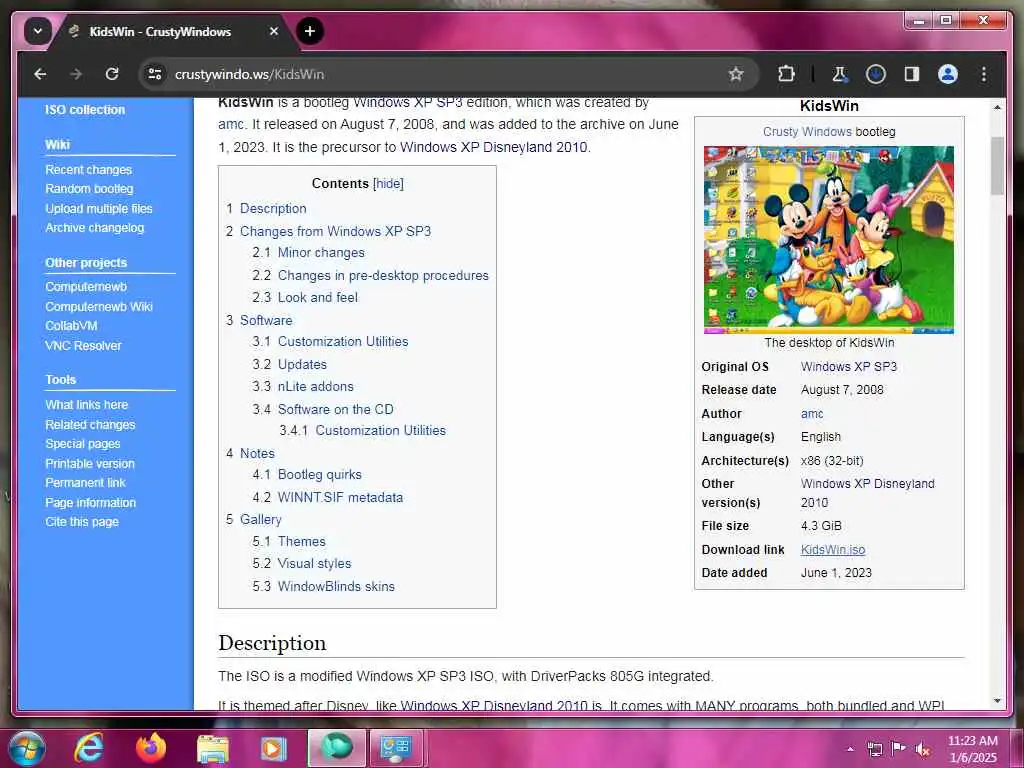Jump to the Notes section
This screenshot has height=768, width=1024.
pyautogui.click(x=257, y=453)
